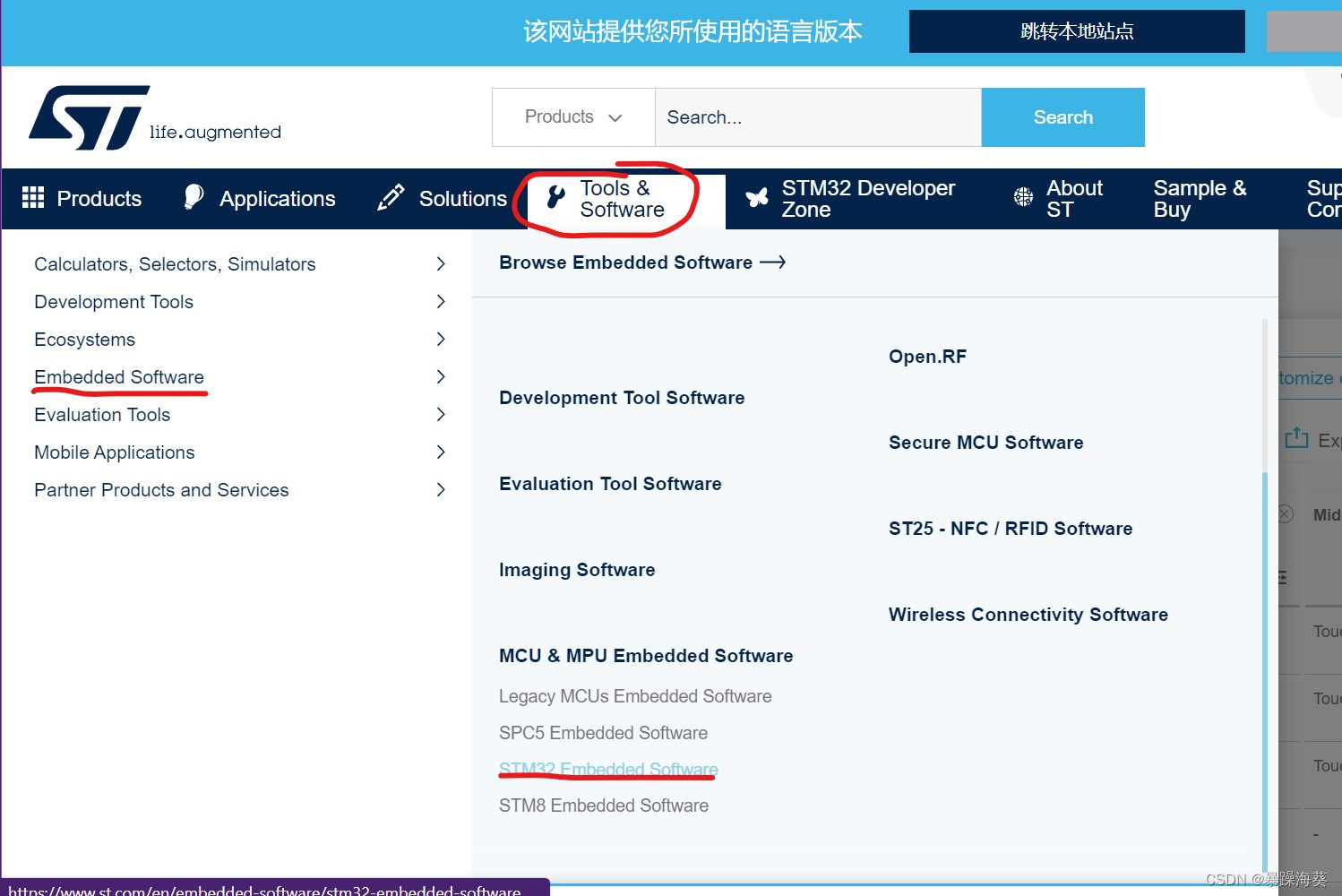This screenshot has width=1342, height=896.
Task: Click the Products grid icon in navbar
Action: [x=33, y=198]
